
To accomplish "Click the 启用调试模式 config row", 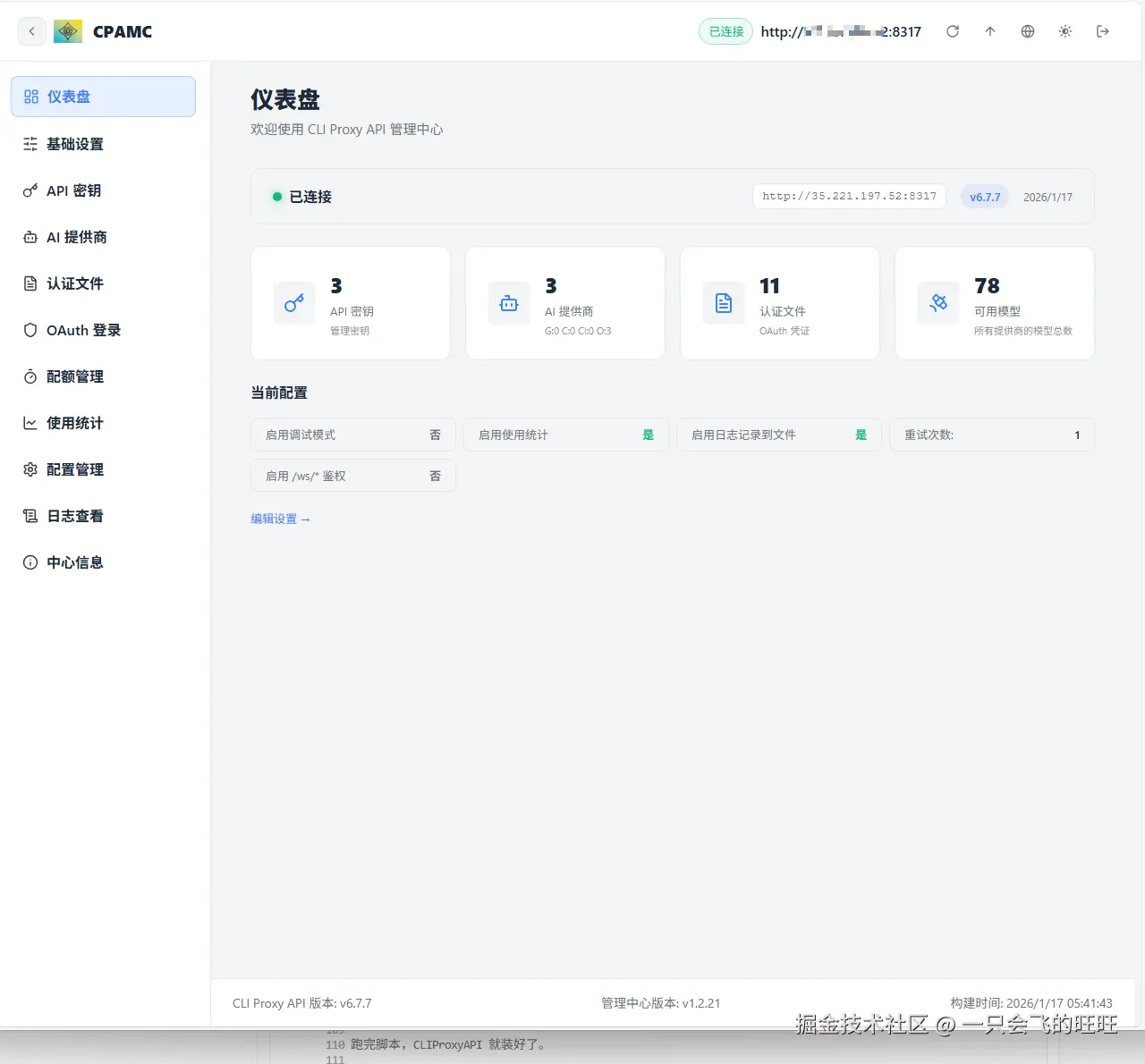I will pos(353,435).
